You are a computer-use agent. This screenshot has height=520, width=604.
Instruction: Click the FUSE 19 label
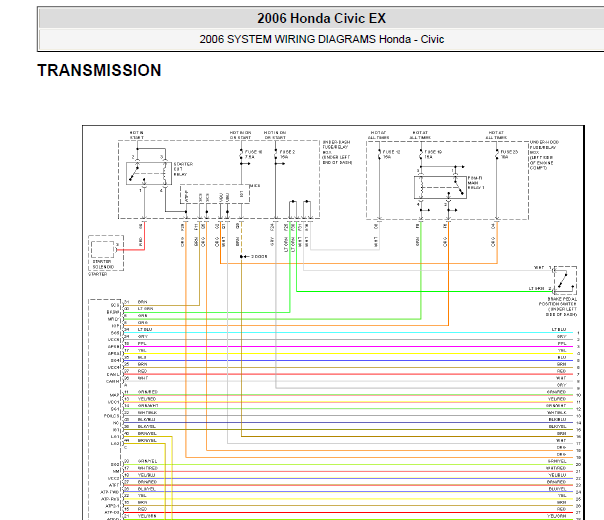point(433,154)
